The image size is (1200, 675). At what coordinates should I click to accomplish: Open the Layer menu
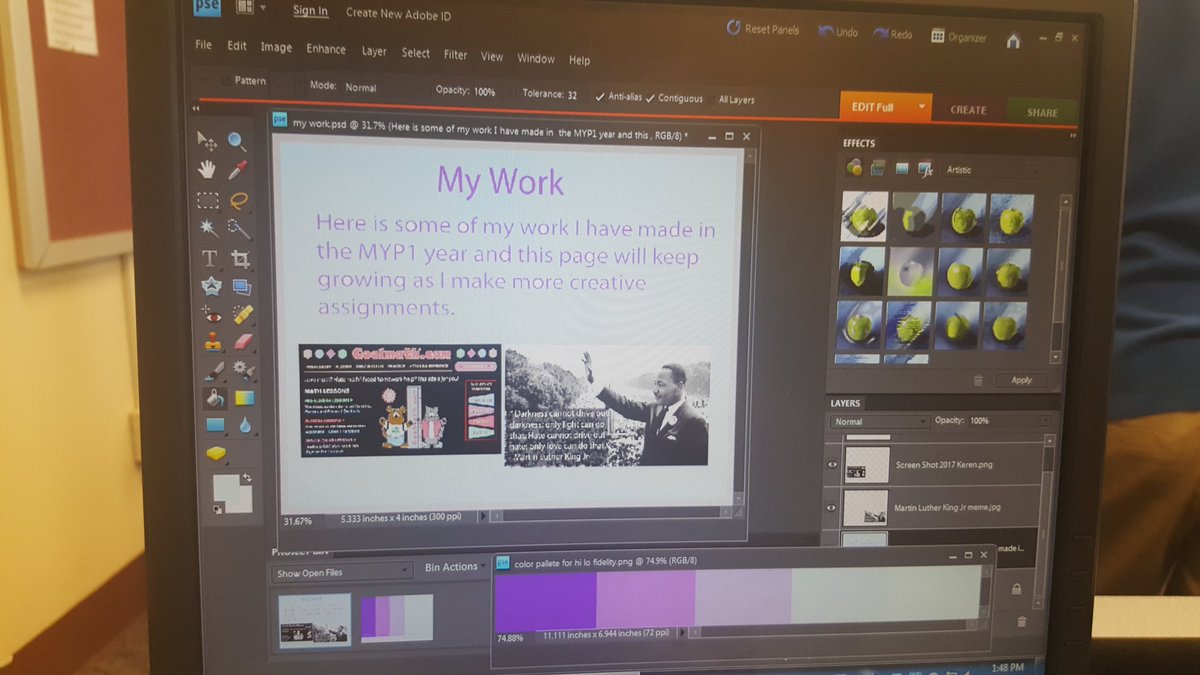pyautogui.click(x=374, y=51)
